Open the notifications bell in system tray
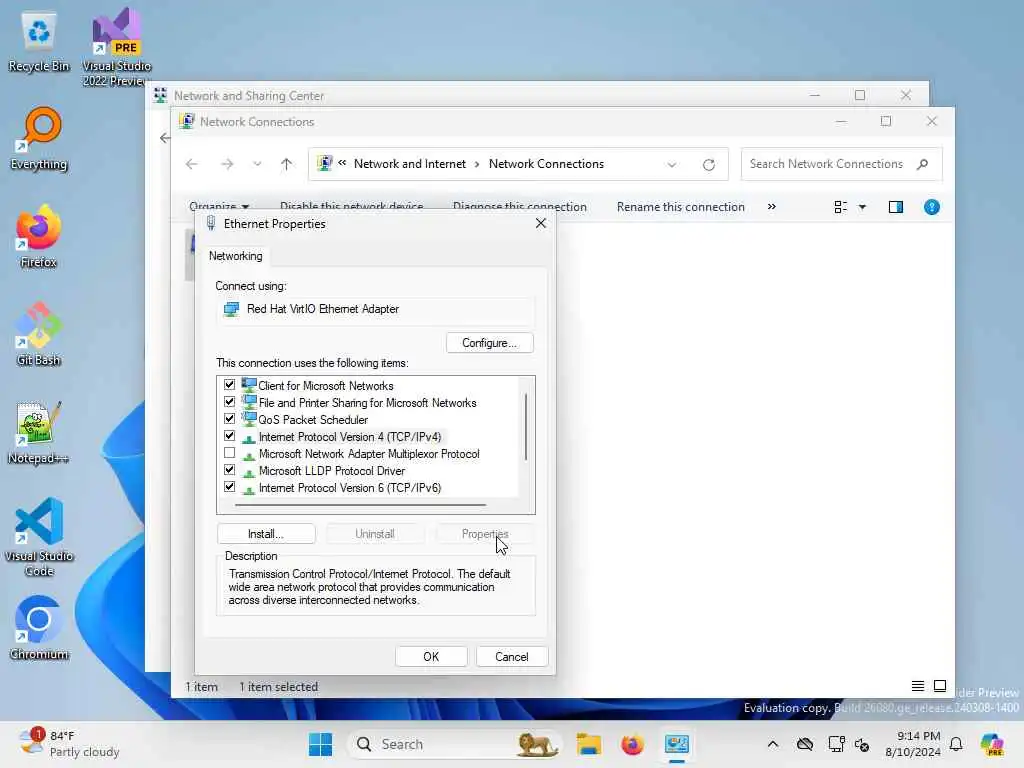The image size is (1024, 768). click(x=956, y=744)
